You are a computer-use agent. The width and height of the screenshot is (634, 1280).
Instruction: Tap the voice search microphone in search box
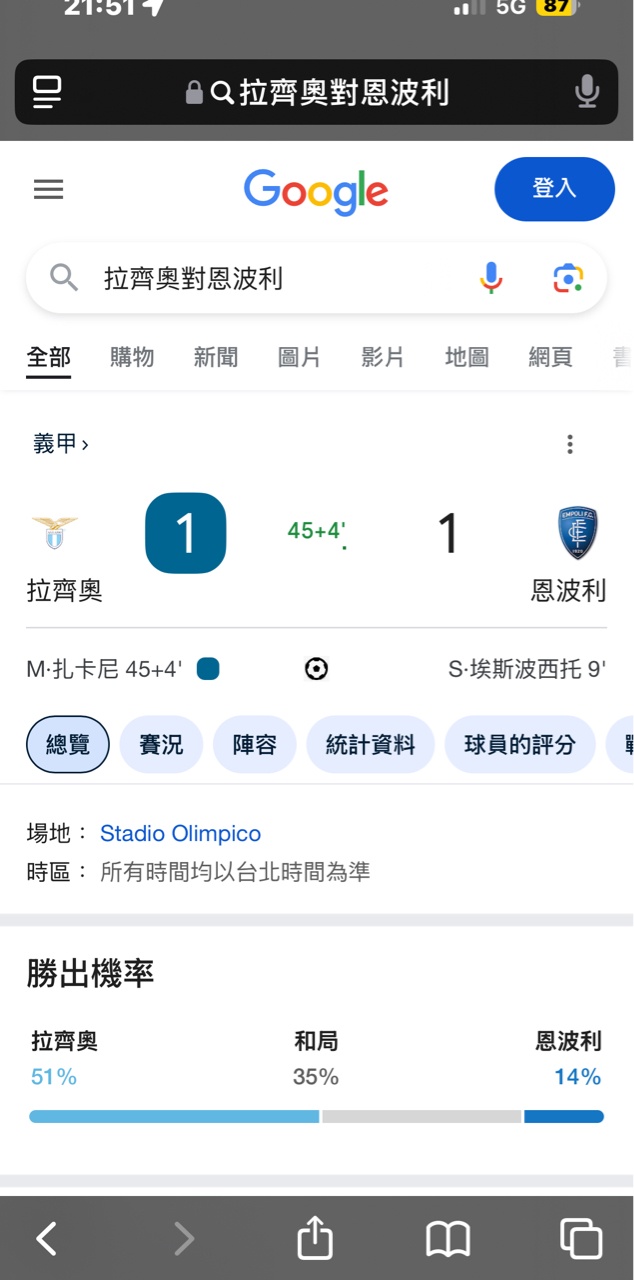[x=490, y=278]
